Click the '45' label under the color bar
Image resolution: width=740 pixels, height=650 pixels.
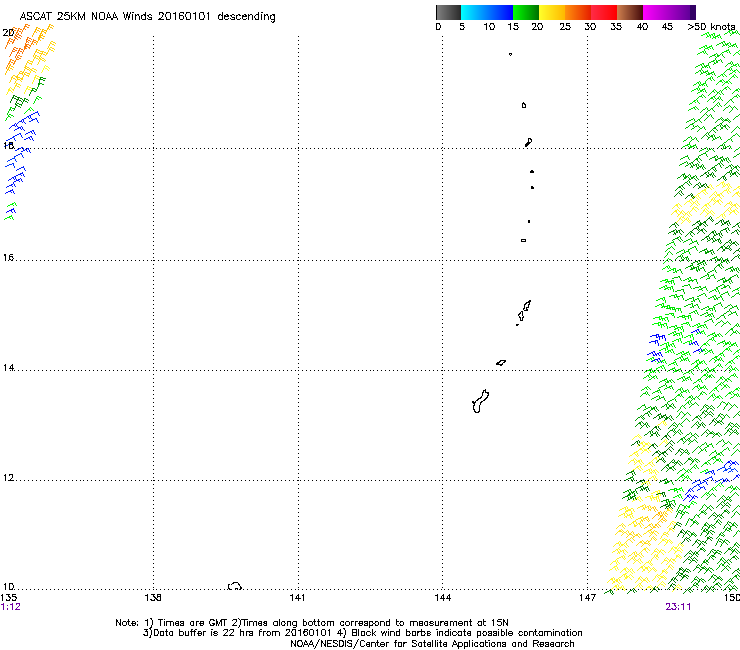coord(667,27)
